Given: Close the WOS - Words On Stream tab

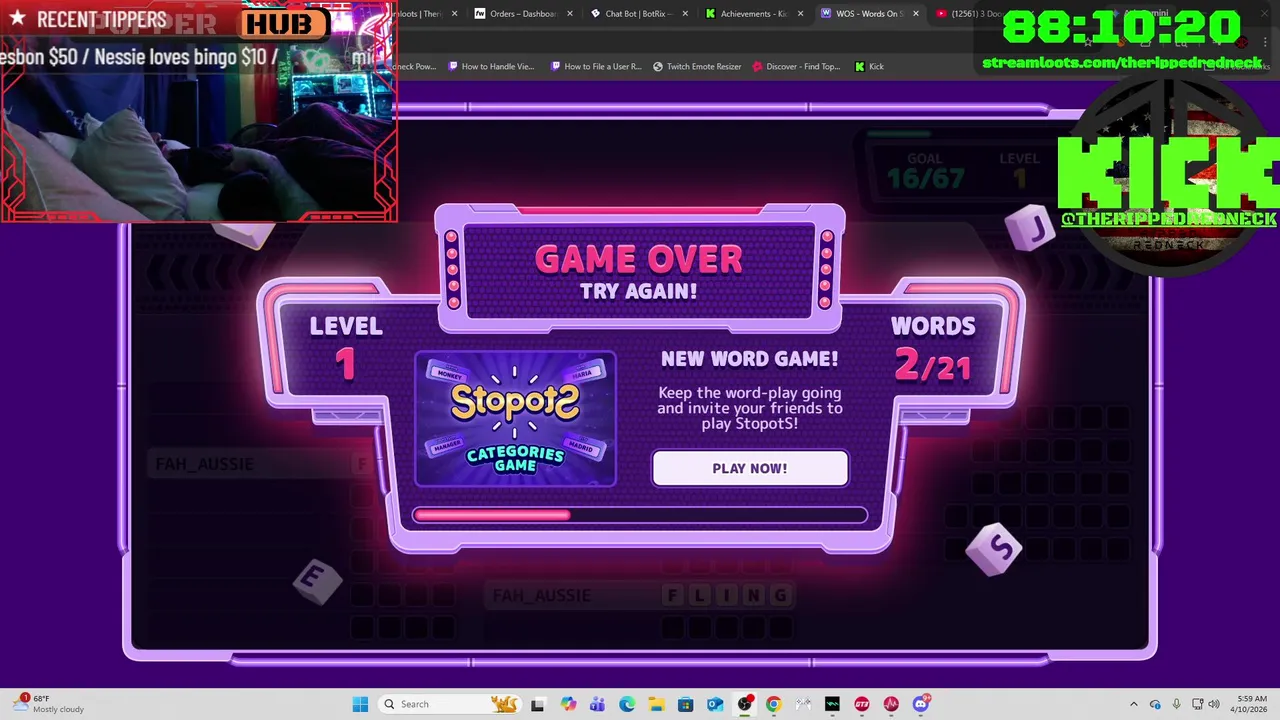Looking at the screenshot, I should point(915,14).
